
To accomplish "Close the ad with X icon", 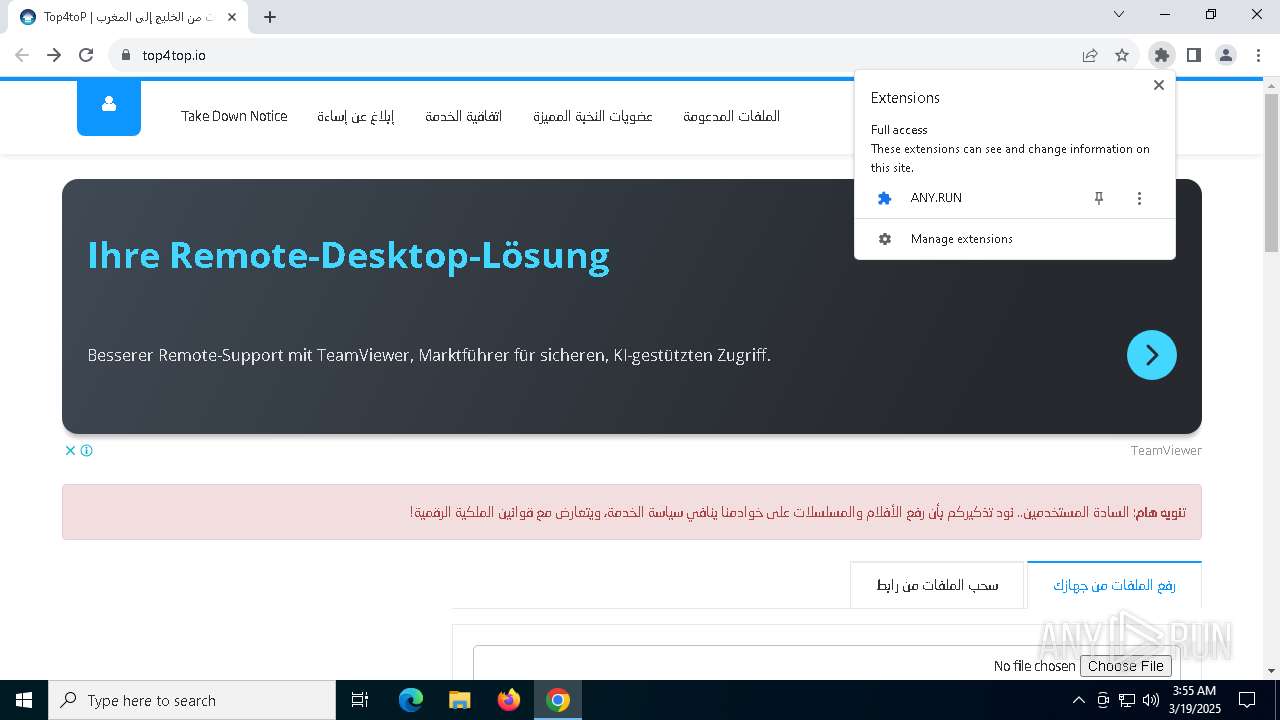I will click(x=70, y=450).
